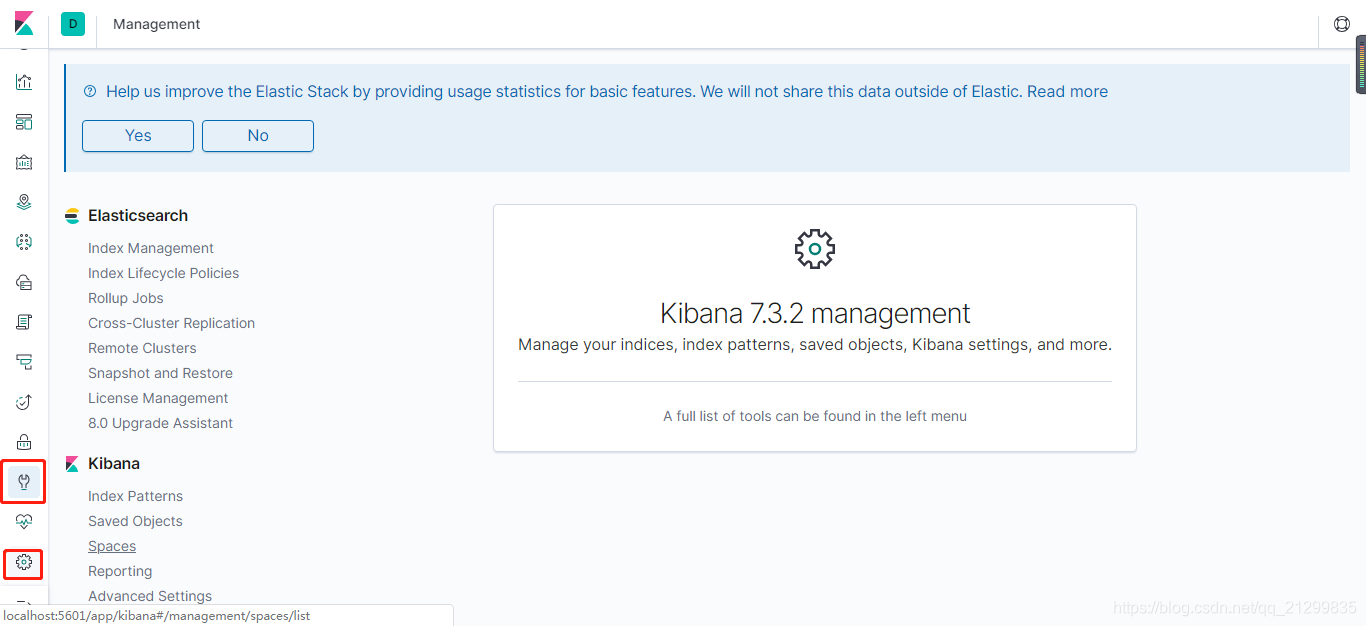Click the Management breadcrumb

point(157,24)
